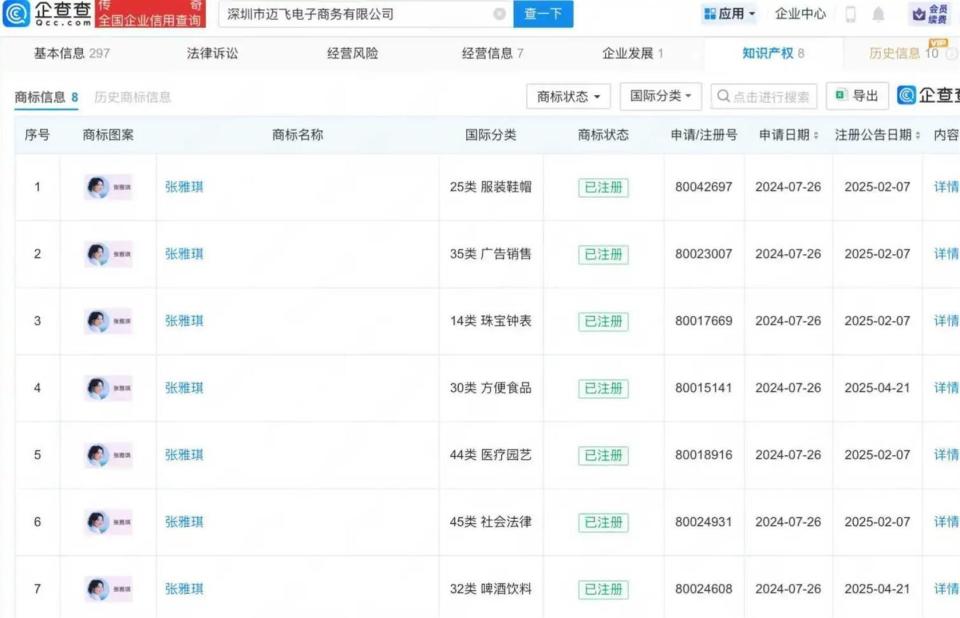
Task: Open 详情 for registration 80042697
Action: (x=947, y=187)
